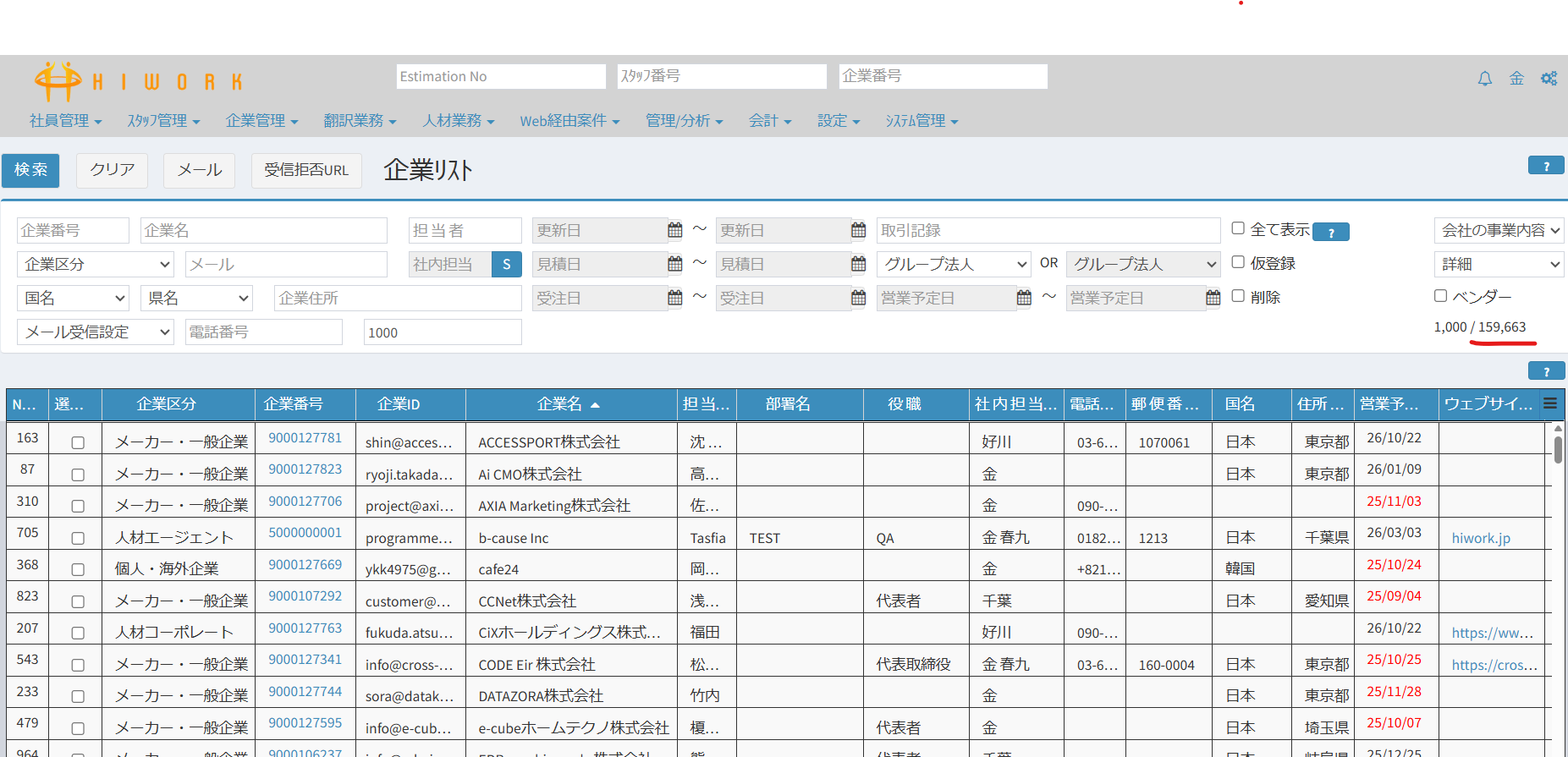Open company number link 9000127781
1568x757 pixels.
pos(305,438)
